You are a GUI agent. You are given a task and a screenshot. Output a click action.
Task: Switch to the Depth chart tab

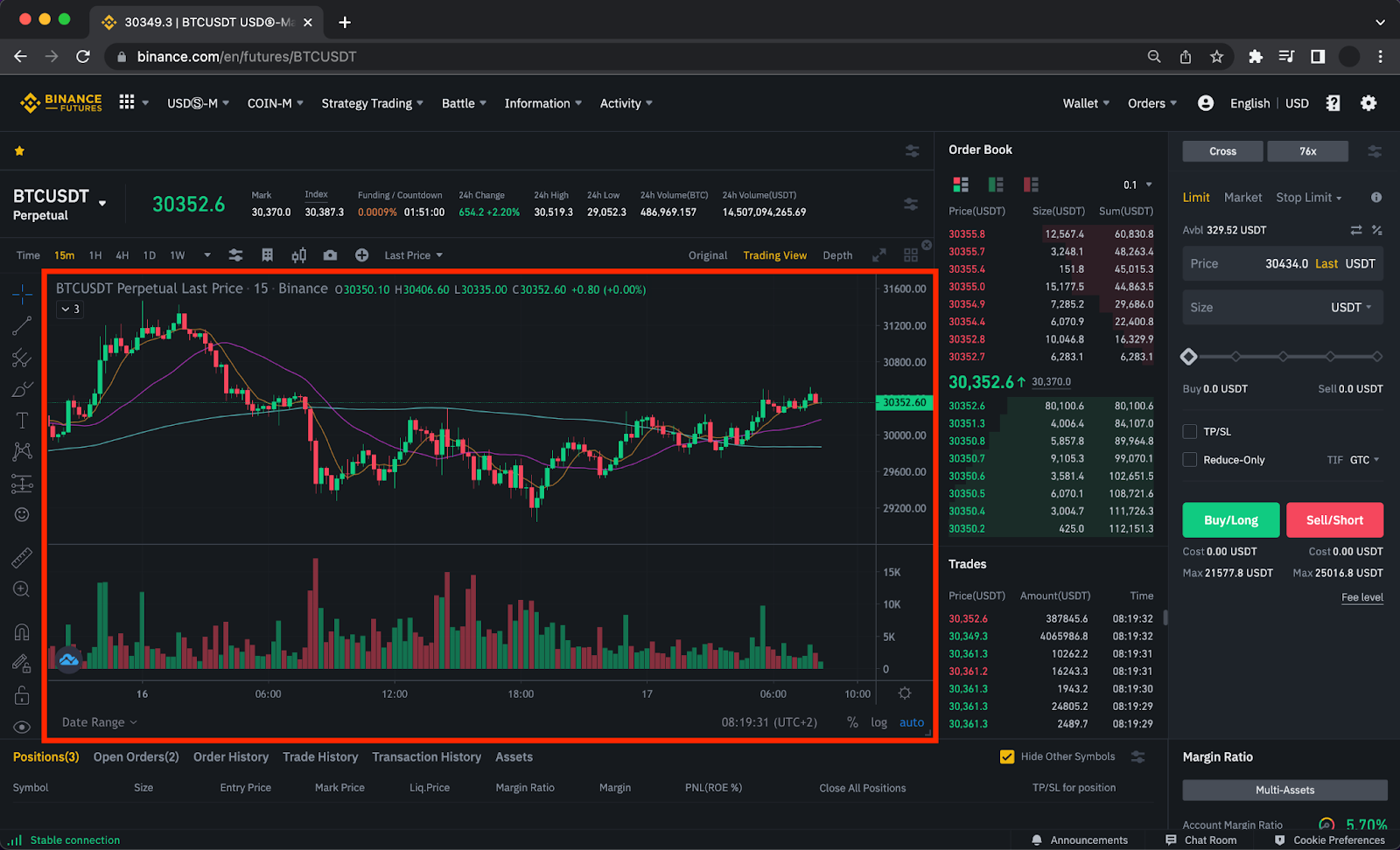[837, 255]
